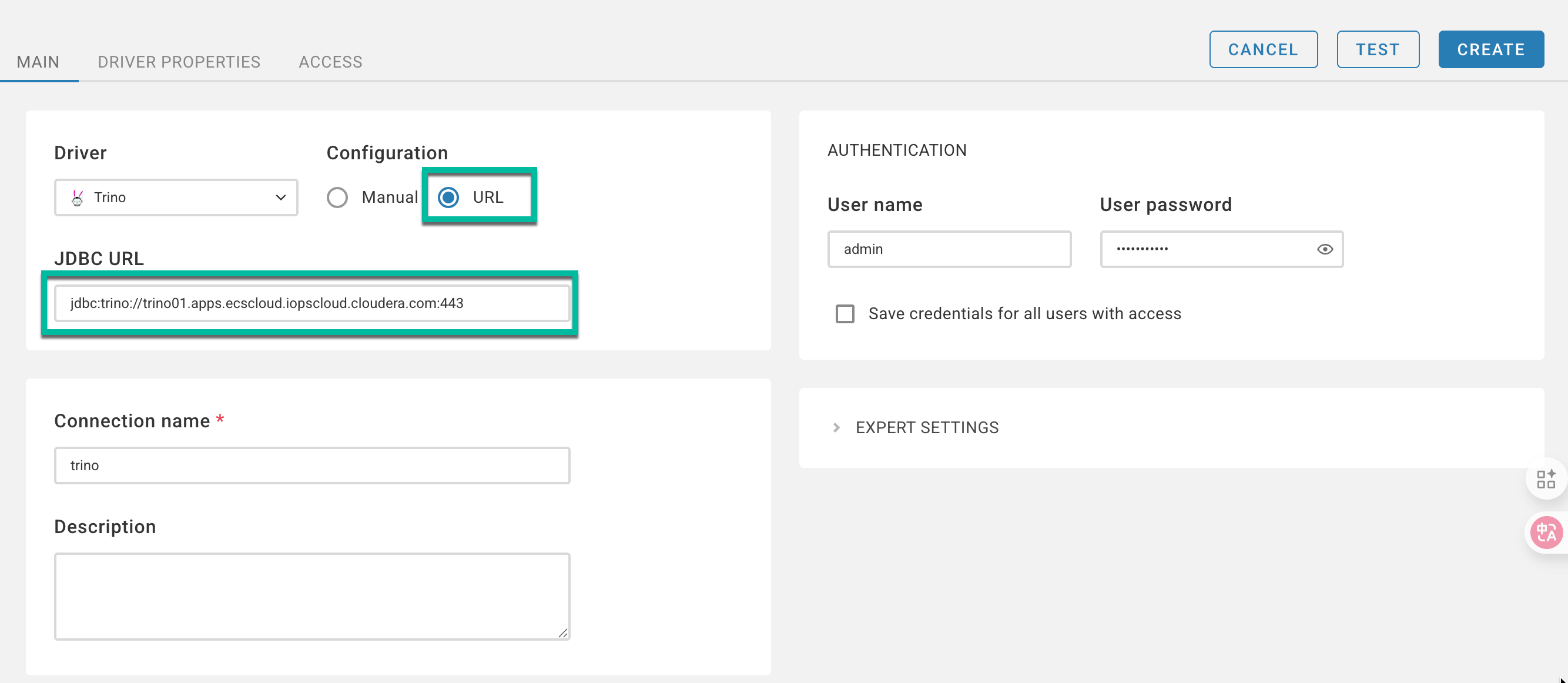Open the Trino driver dropdown
Image resolution: width=1568 pixels, height=683 pixels.
pos(176,198)
